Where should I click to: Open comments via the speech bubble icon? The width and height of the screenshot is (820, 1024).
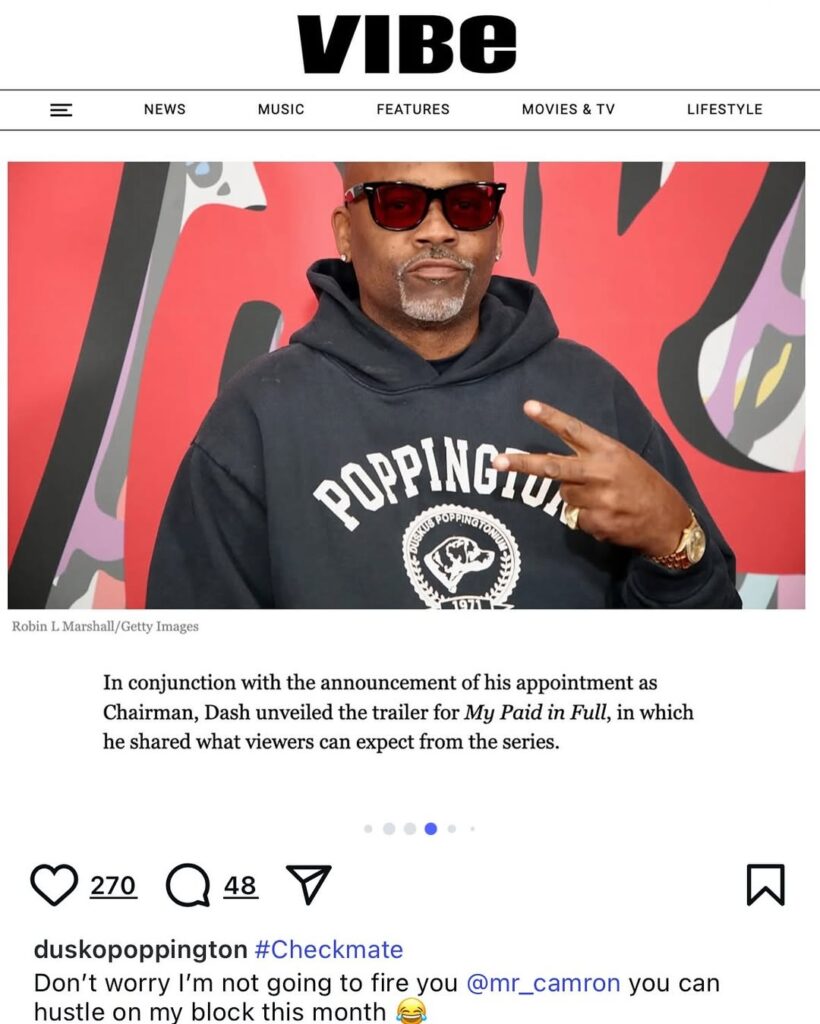[x=188, y=886]
